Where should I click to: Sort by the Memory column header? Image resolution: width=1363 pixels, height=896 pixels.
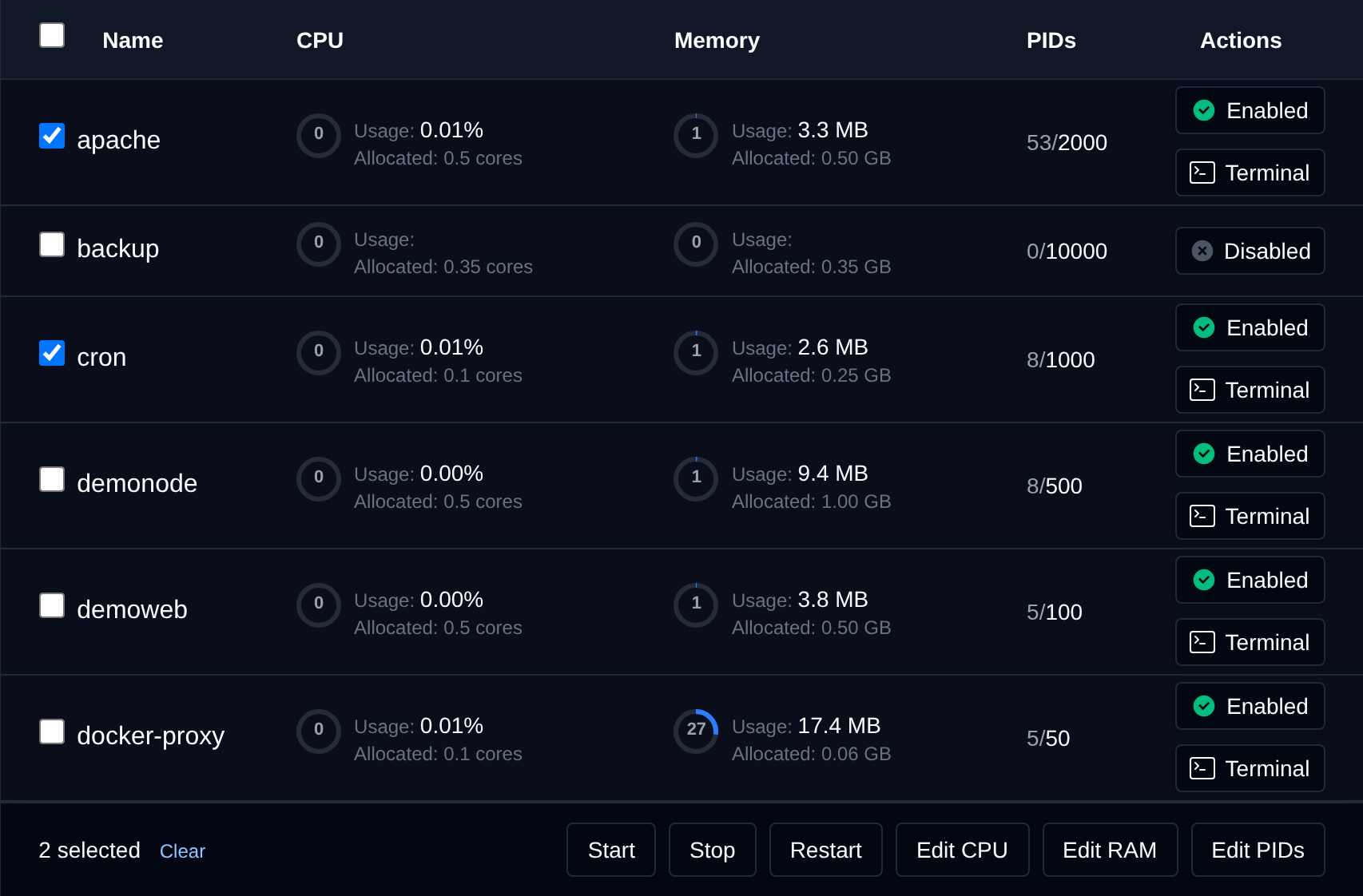pyautogui.click(x=717, y=40)
